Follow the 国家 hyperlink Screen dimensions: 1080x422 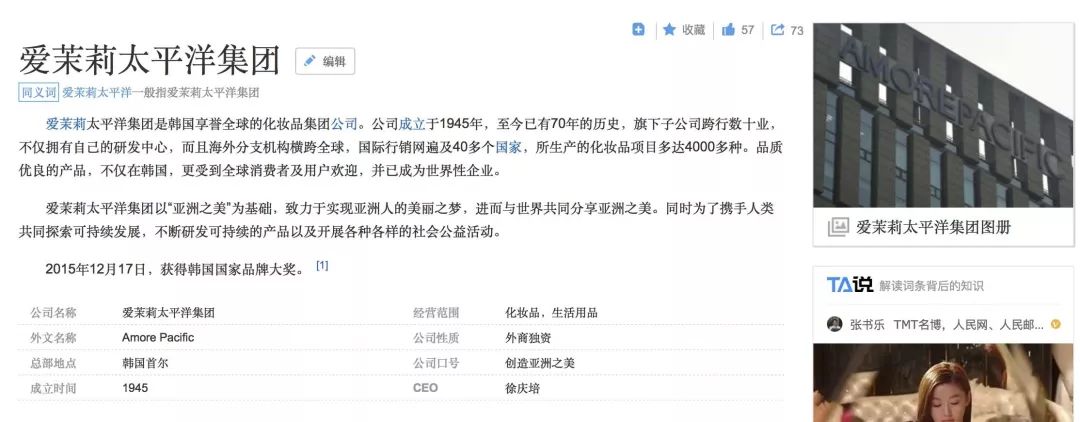tap(508, 147)
